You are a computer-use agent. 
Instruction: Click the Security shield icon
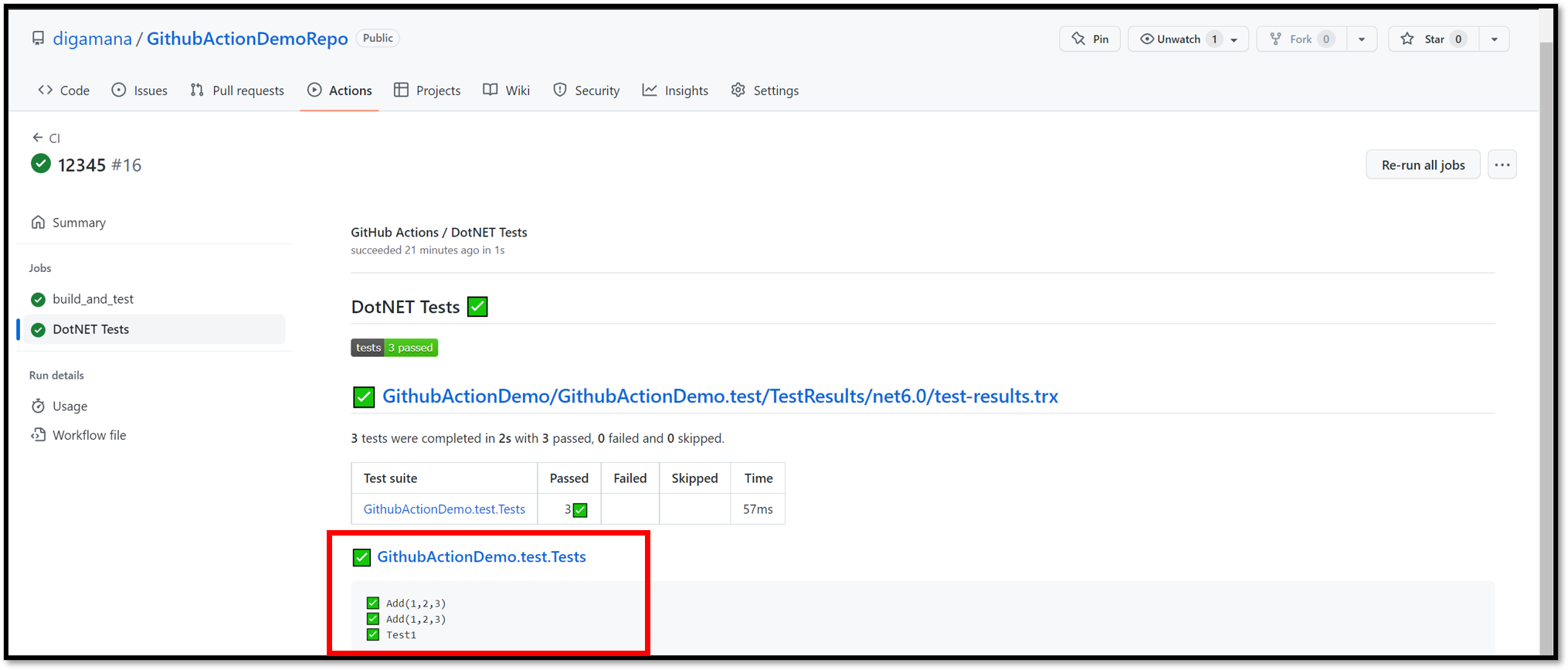click(x=560, y=90)
